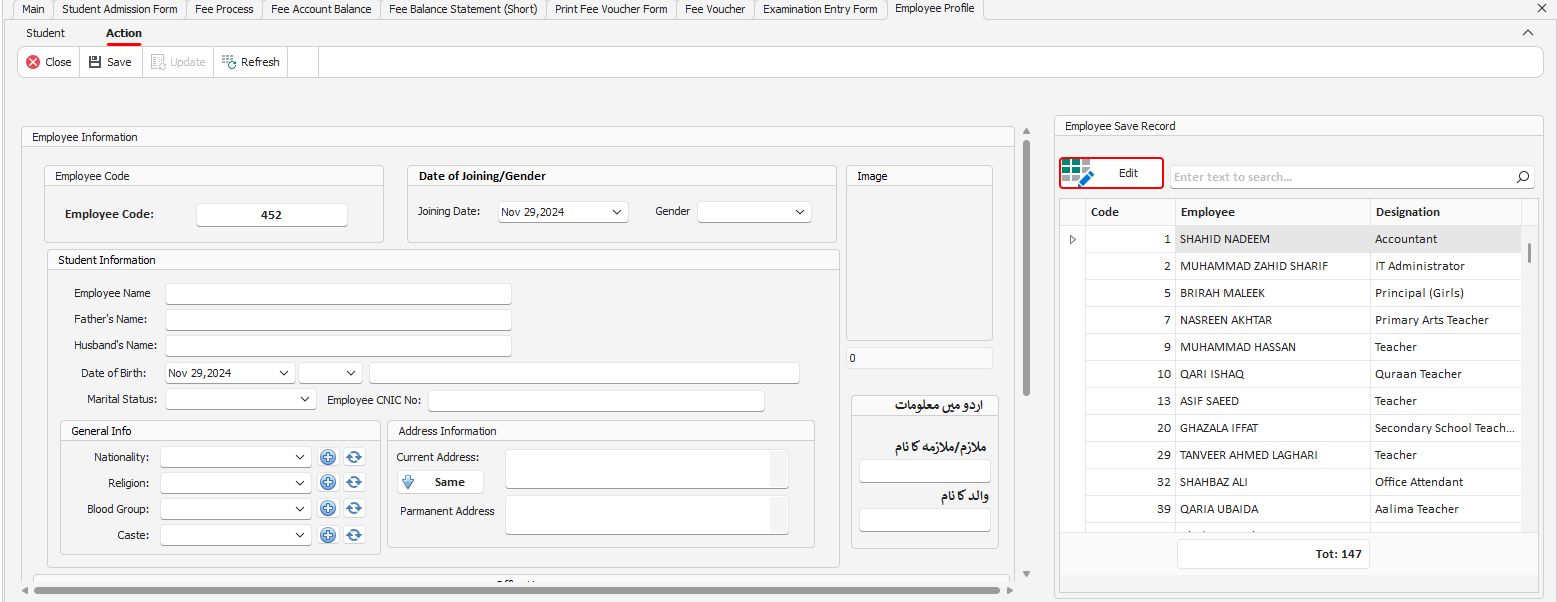Click the Refresh toolbar button
Screen dimensions: 1557x602
[251, 62]
